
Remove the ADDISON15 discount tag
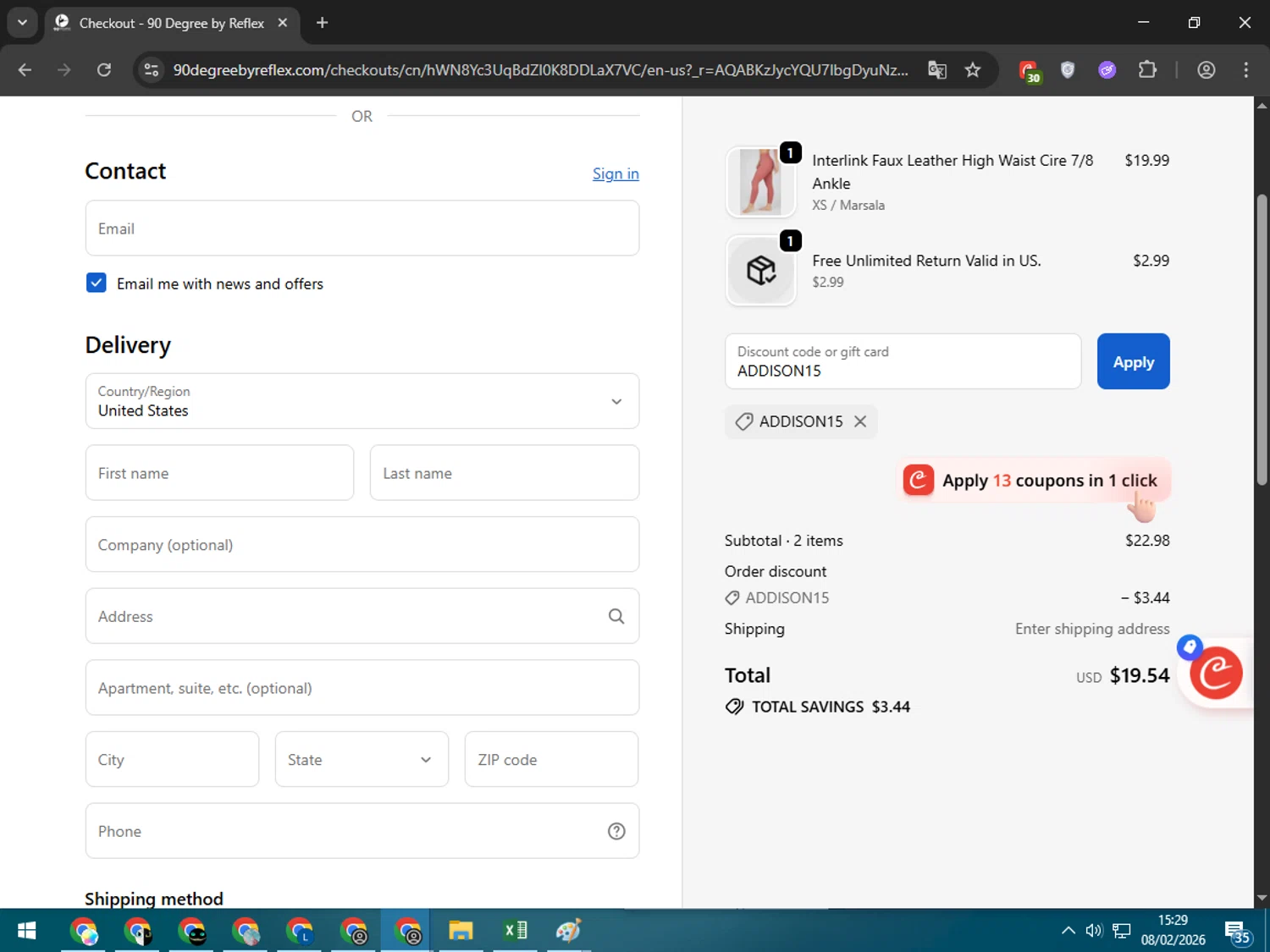coord(860,421)
